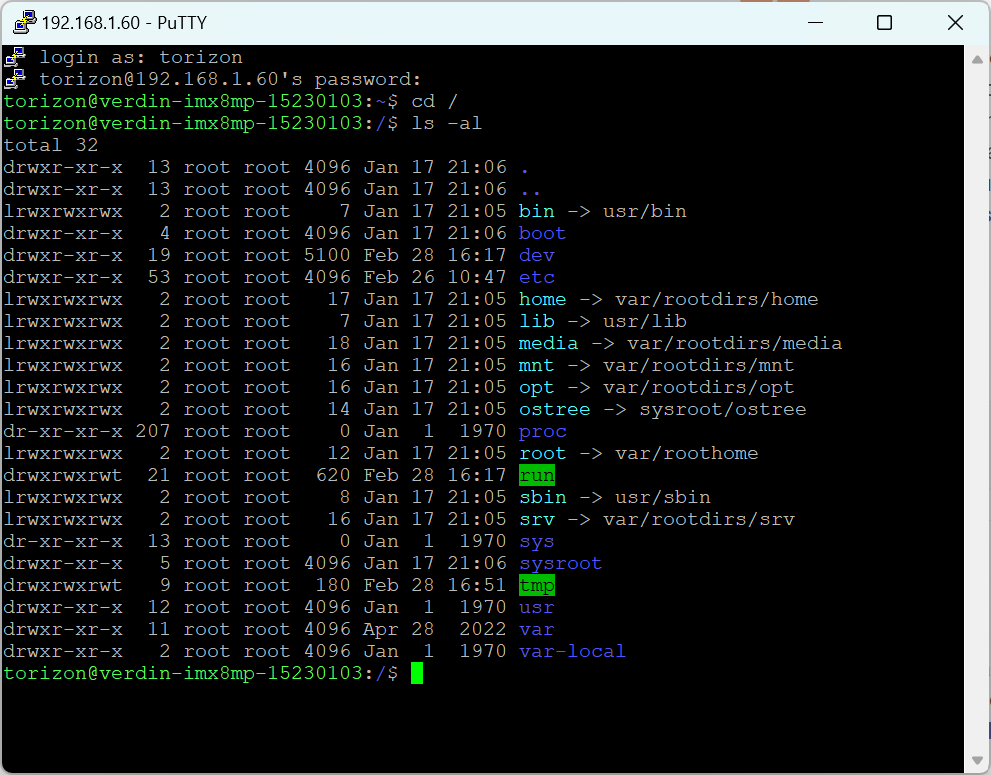991x775 pixels.
Task: Click the "ostree" symlink name
Action: pos(554,409)
